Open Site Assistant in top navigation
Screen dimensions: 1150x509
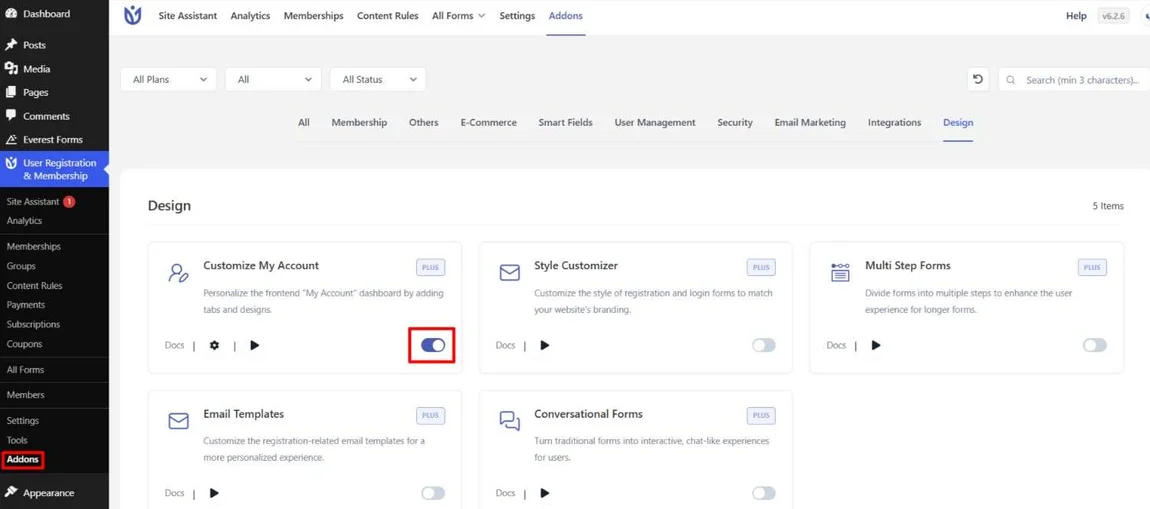pos(188,15)
